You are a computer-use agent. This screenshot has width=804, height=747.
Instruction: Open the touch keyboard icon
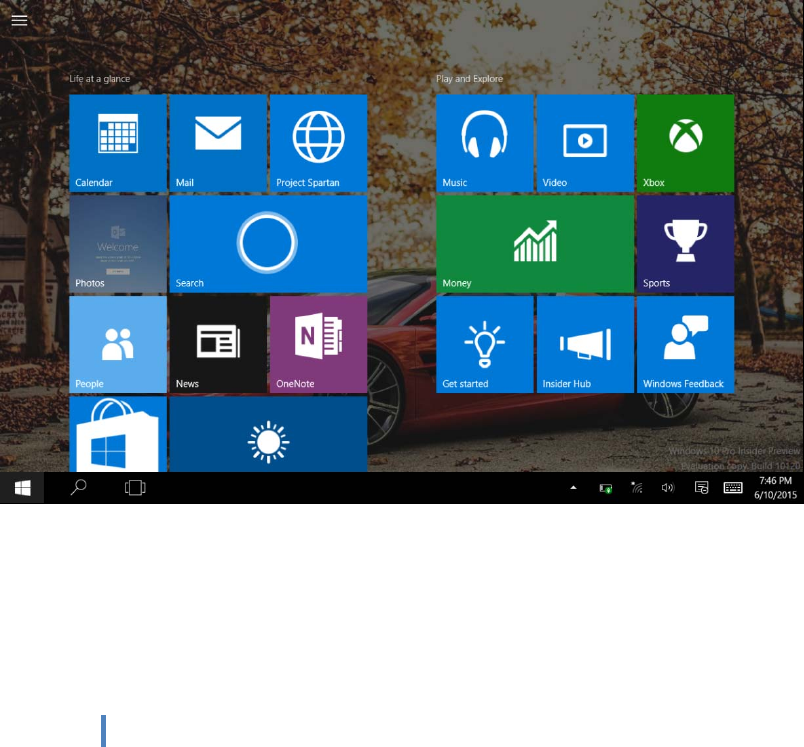[x=733, y=488]
